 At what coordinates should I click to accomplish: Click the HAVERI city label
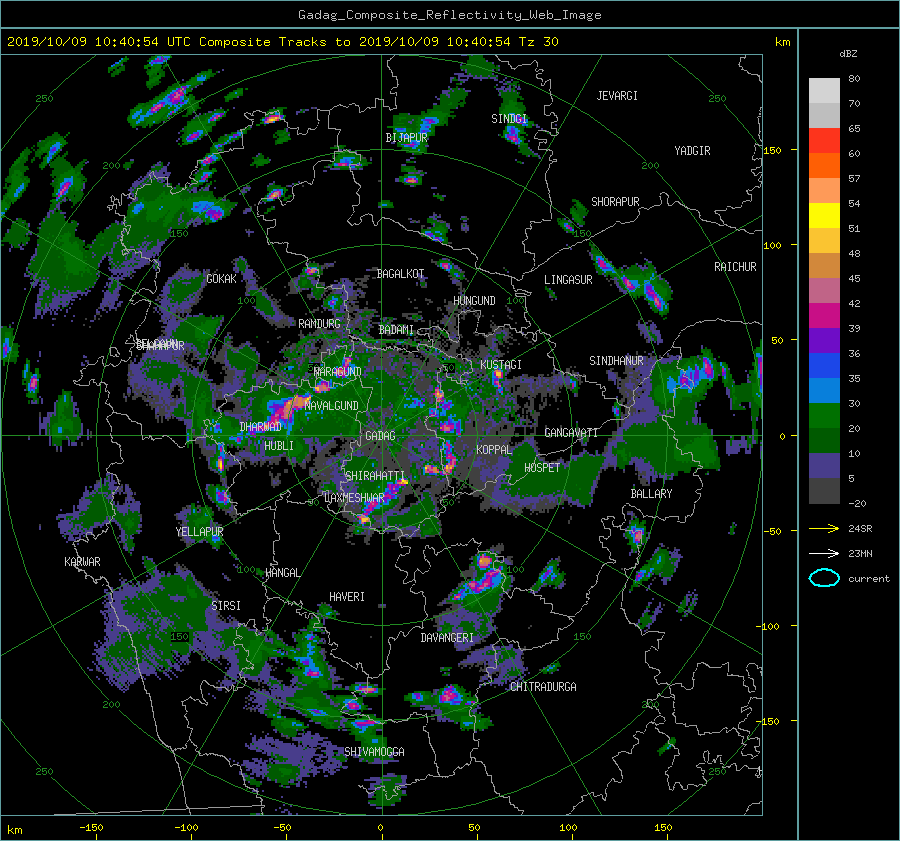click(x=347, y=597)
